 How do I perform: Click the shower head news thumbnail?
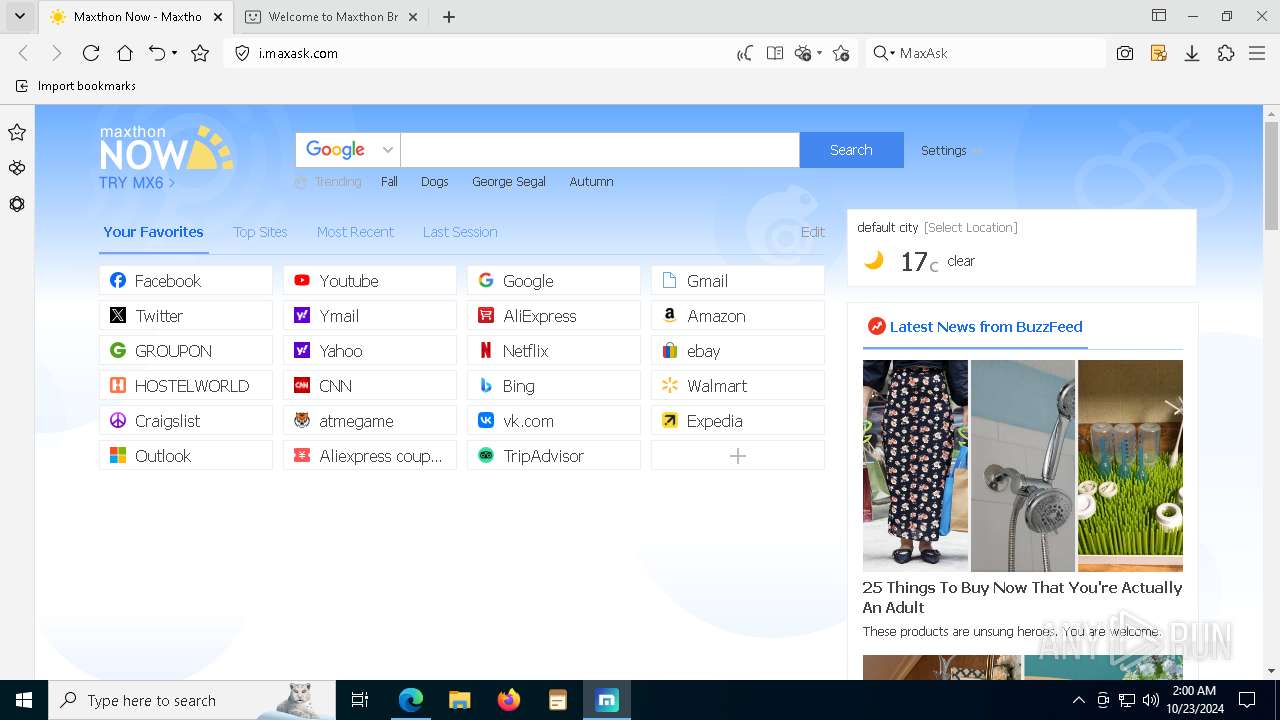[1023, 465]
